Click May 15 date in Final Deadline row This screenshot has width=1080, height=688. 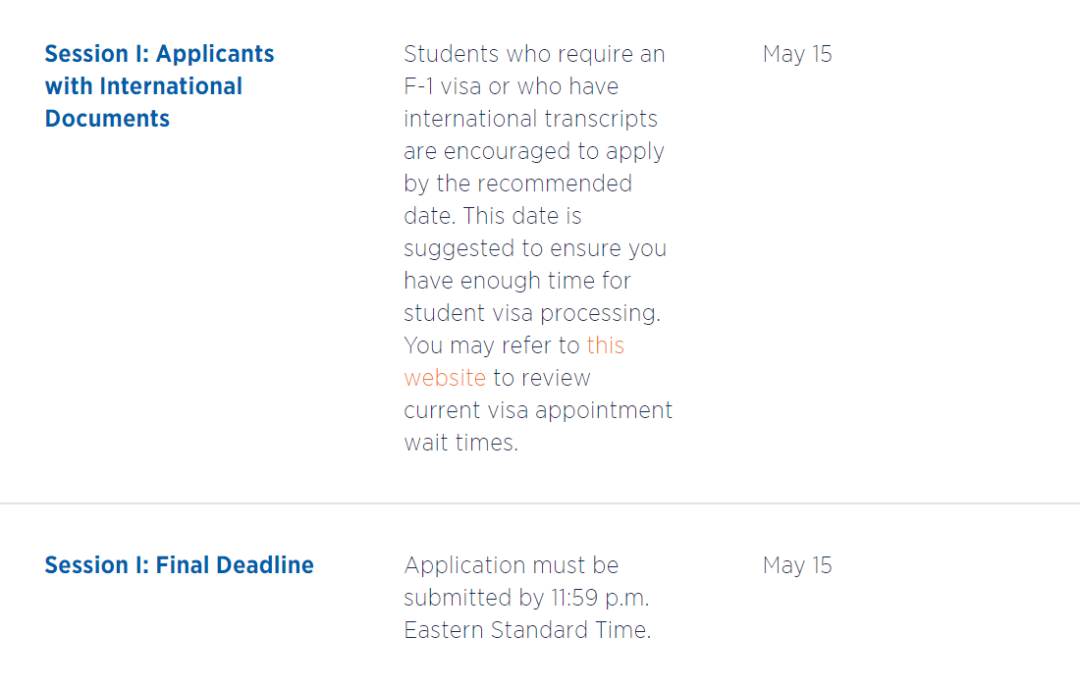pos(797,565)
